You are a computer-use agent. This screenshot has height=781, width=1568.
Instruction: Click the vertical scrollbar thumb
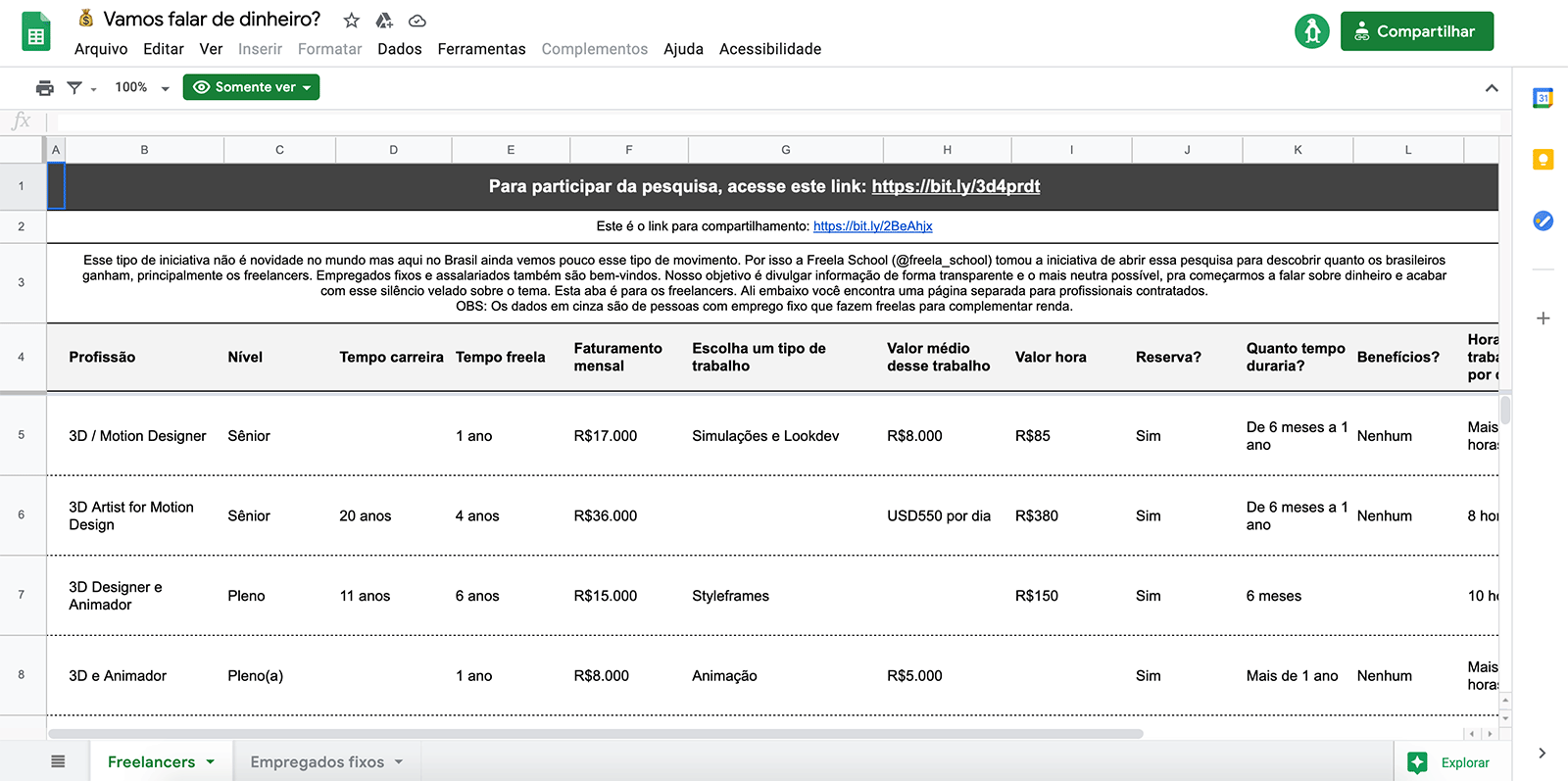[x=1505, y=409]
